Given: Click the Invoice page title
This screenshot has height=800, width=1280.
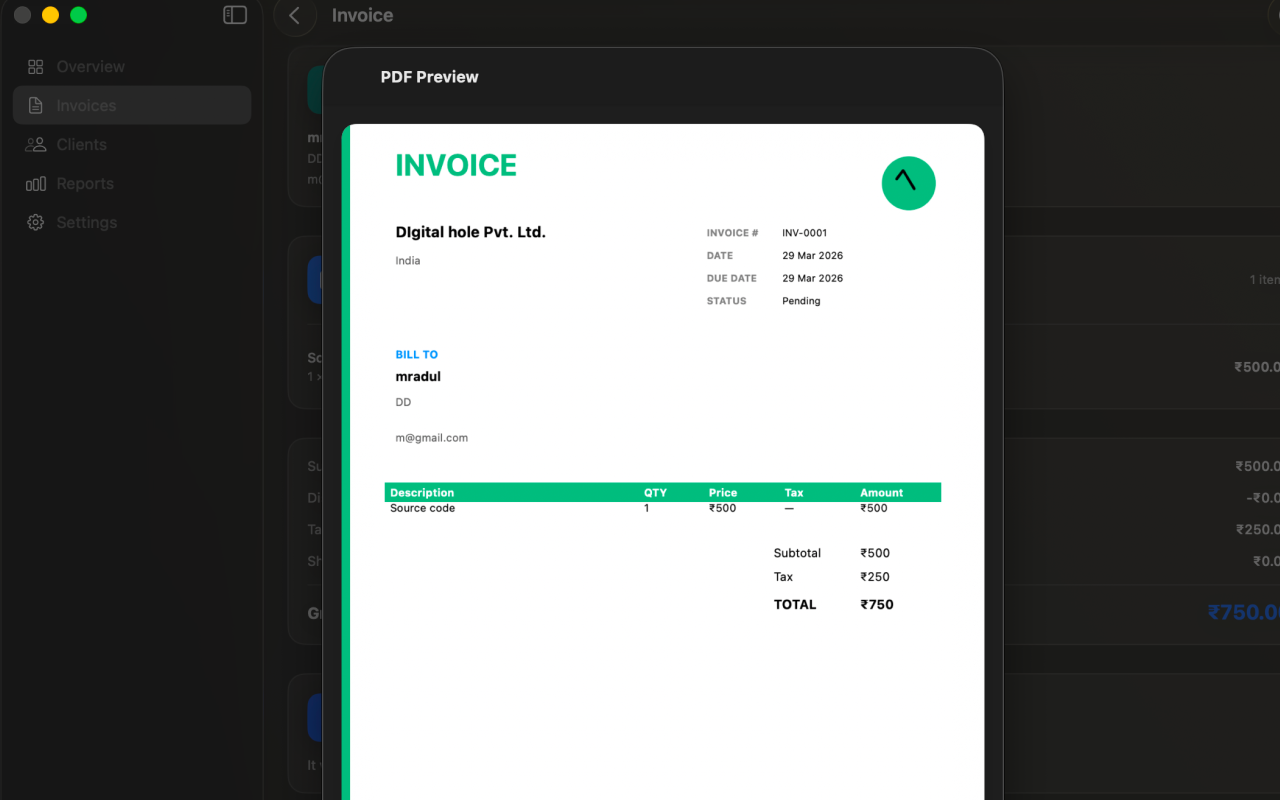Looking at the screenshot, I should click(362, 16).
